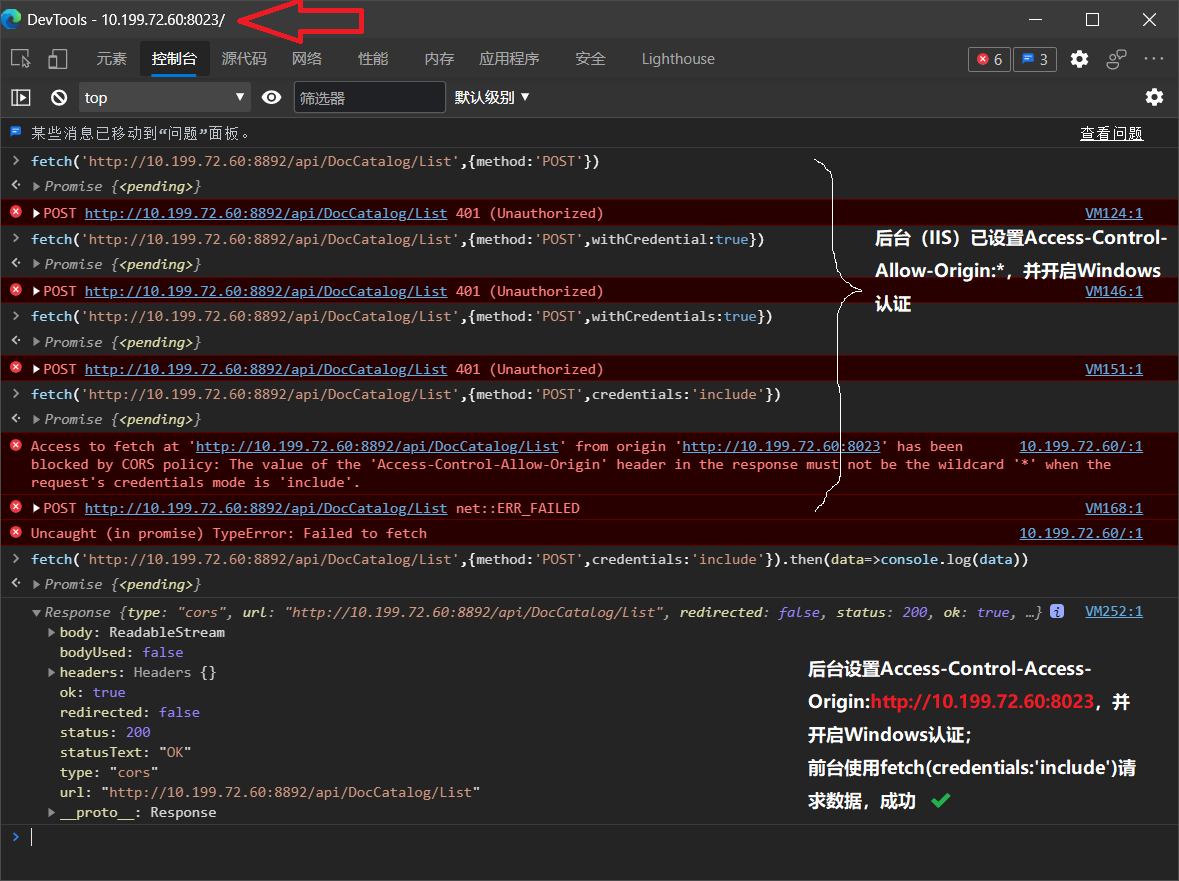Click the redirected: false property row

(129, 712)
